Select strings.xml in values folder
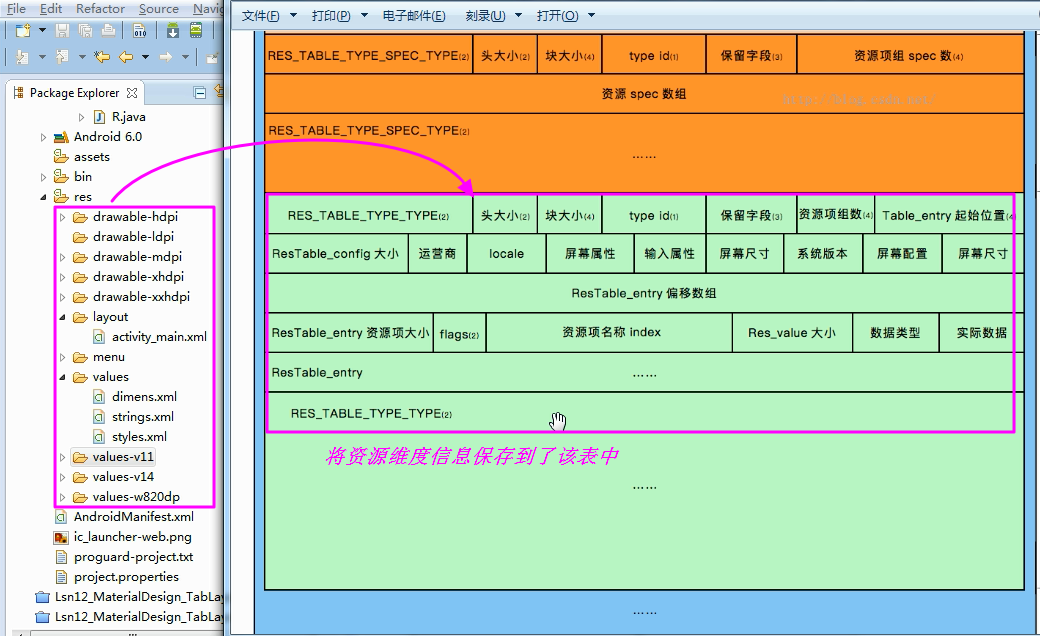Image resolution: width=1040 pixels, height=636 pixels. [142, 417]
